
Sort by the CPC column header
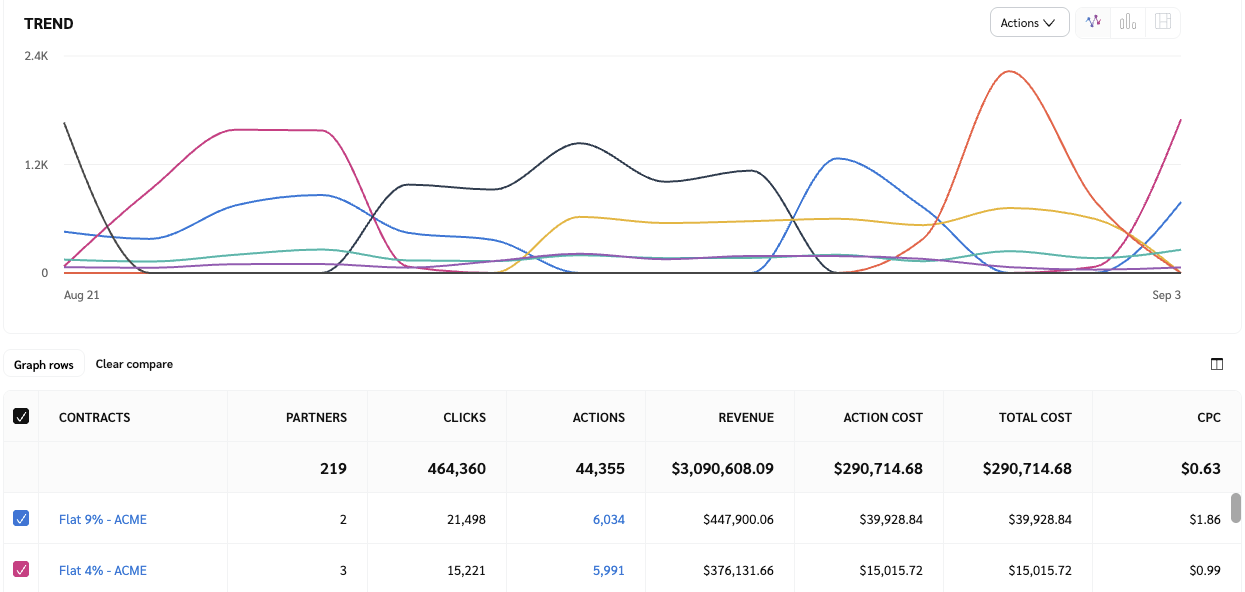(x=1207, y=417)
